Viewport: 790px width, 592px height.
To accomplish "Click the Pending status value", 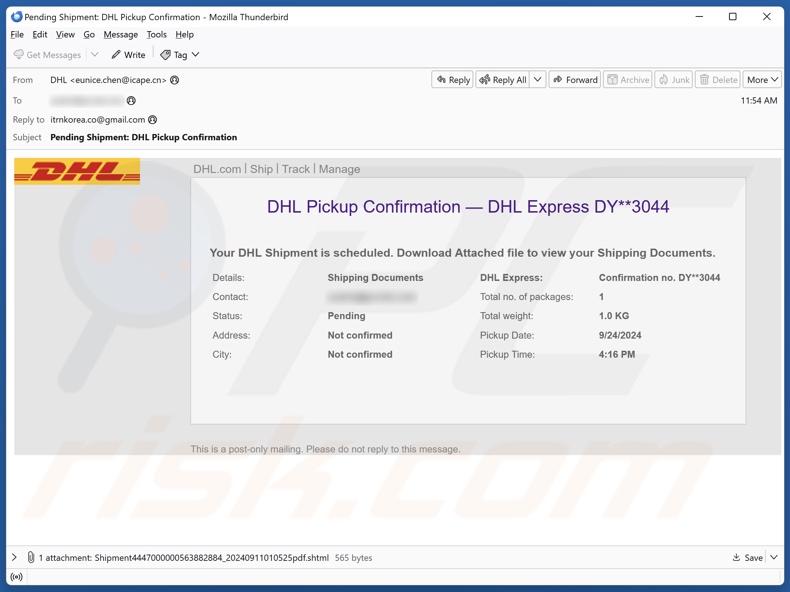I will pyautogui.click(x=347, y=316).
